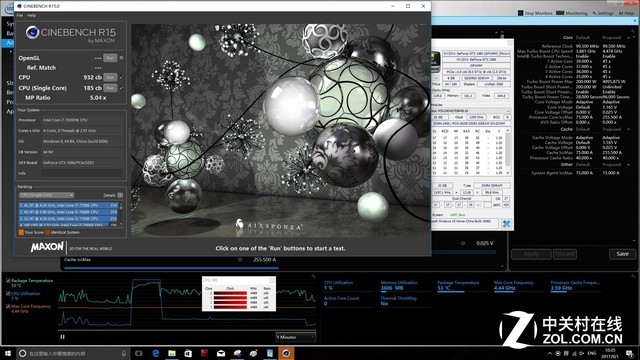Screen dimensions: 640x360
Task: Open the 5 Minutes time range dropdown
Action: pyautogui.click(x=296, y=337)
